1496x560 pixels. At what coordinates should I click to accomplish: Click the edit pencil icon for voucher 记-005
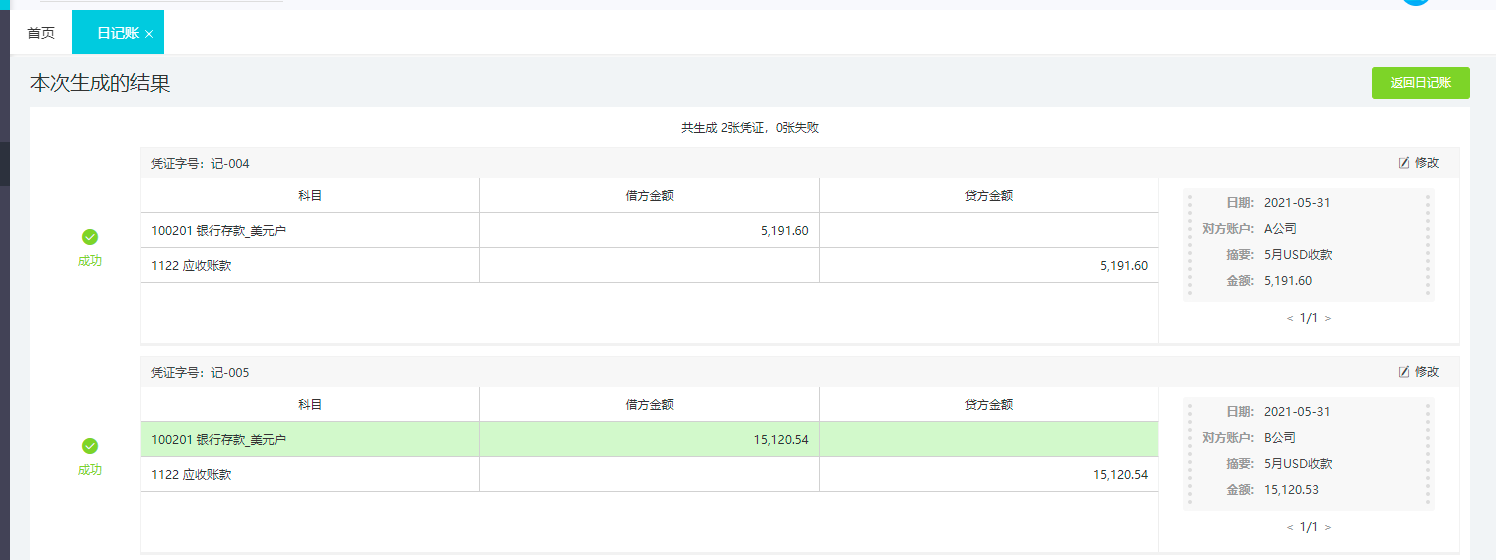tap(1404, 372)
